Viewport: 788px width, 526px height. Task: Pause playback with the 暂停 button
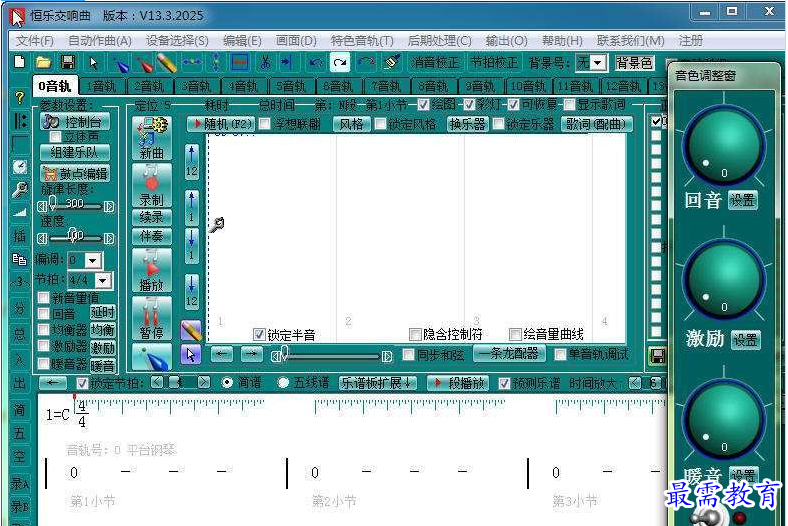152,318
